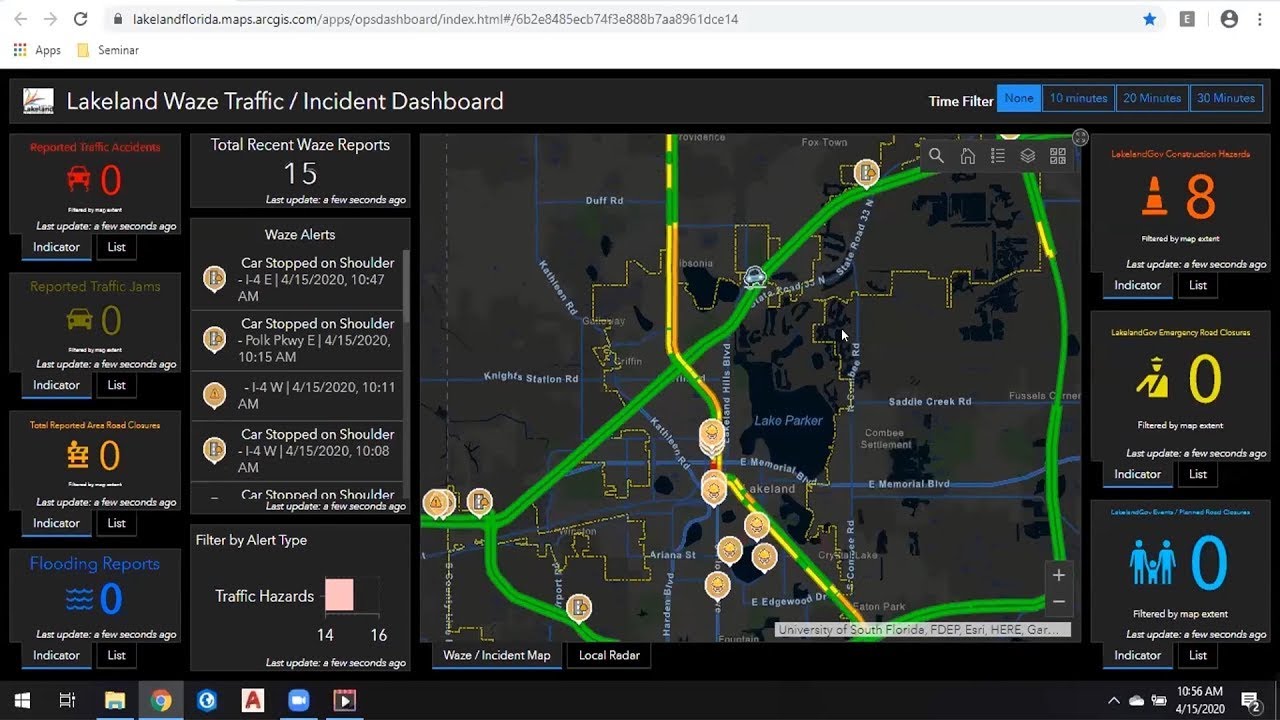Click the map attribution credits text
Viewport: 1280px width, 720px height.
923,630
